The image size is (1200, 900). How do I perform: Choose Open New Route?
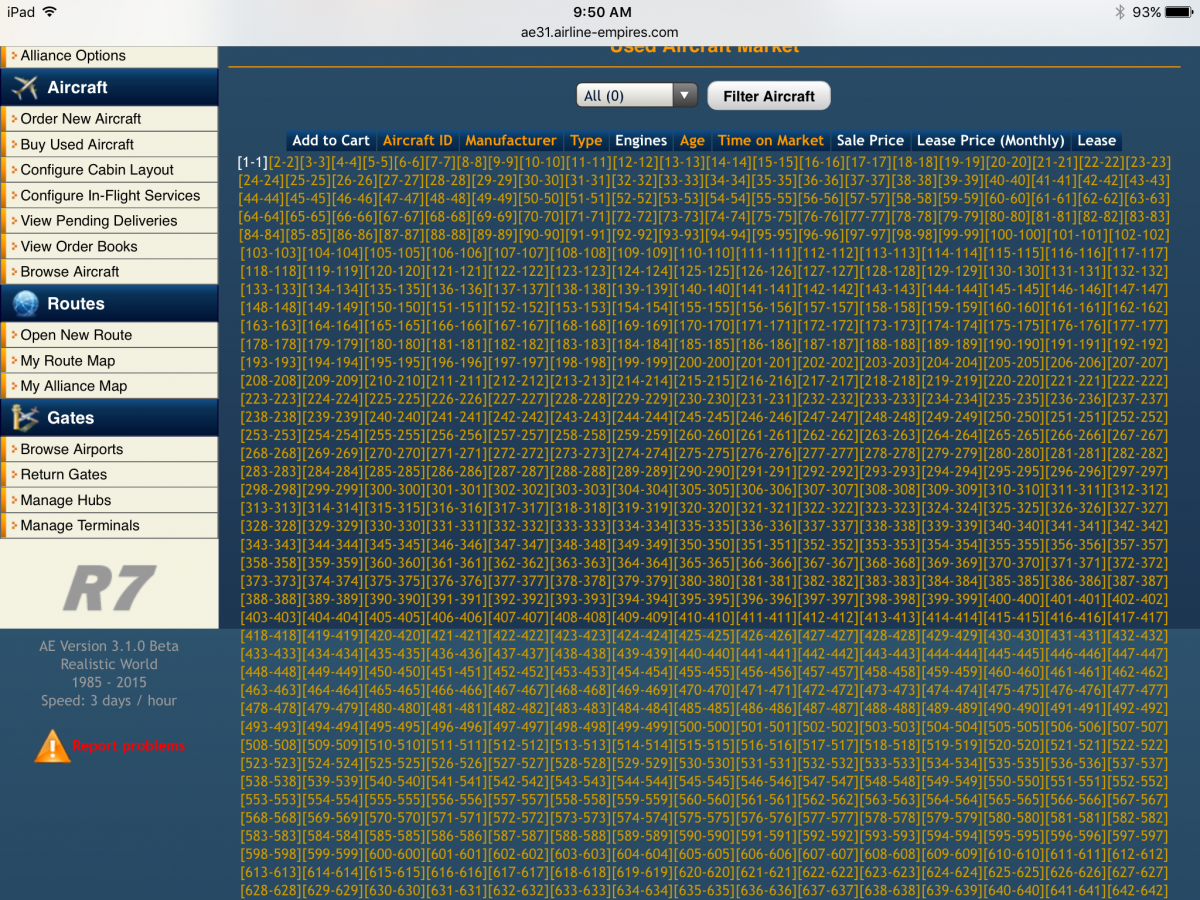pos(76,335)
